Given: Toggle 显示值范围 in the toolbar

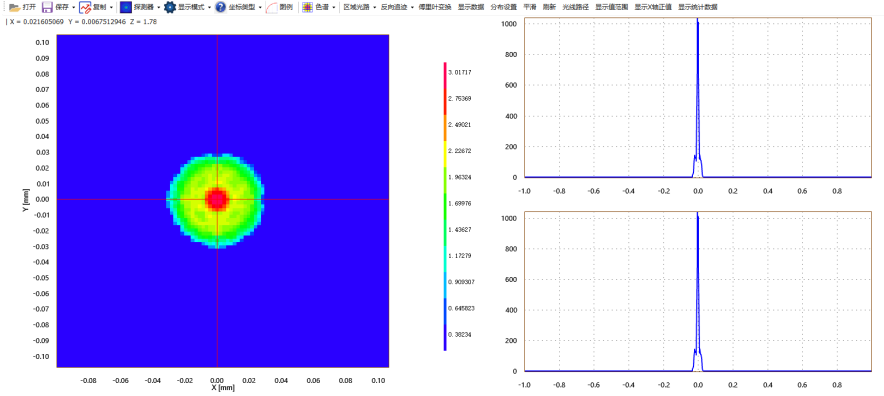Looking at the screenshot, I should (612, 7).
